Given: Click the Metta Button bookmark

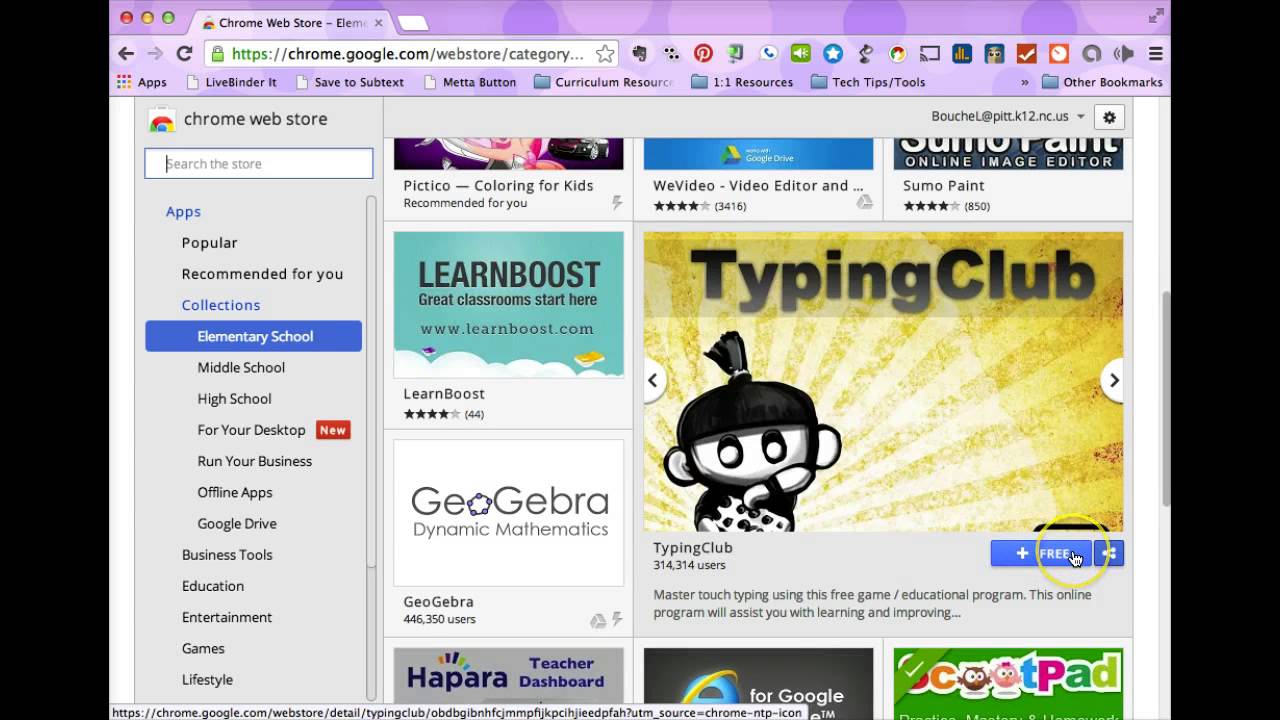Looking at the screenshot, I should 470,82.
